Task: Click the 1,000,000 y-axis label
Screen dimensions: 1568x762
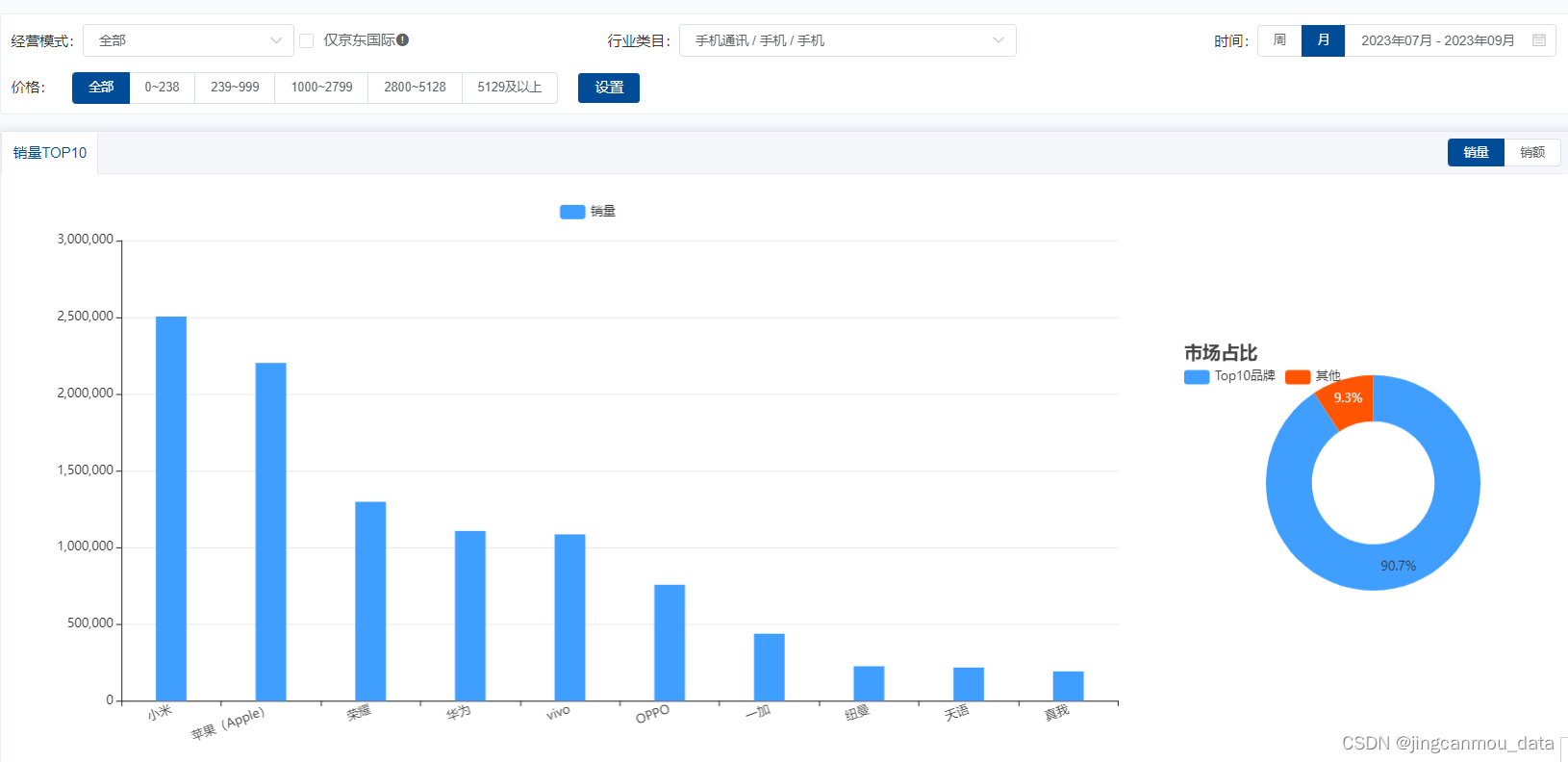Action: pyautogui.click(x=86, y=546)
